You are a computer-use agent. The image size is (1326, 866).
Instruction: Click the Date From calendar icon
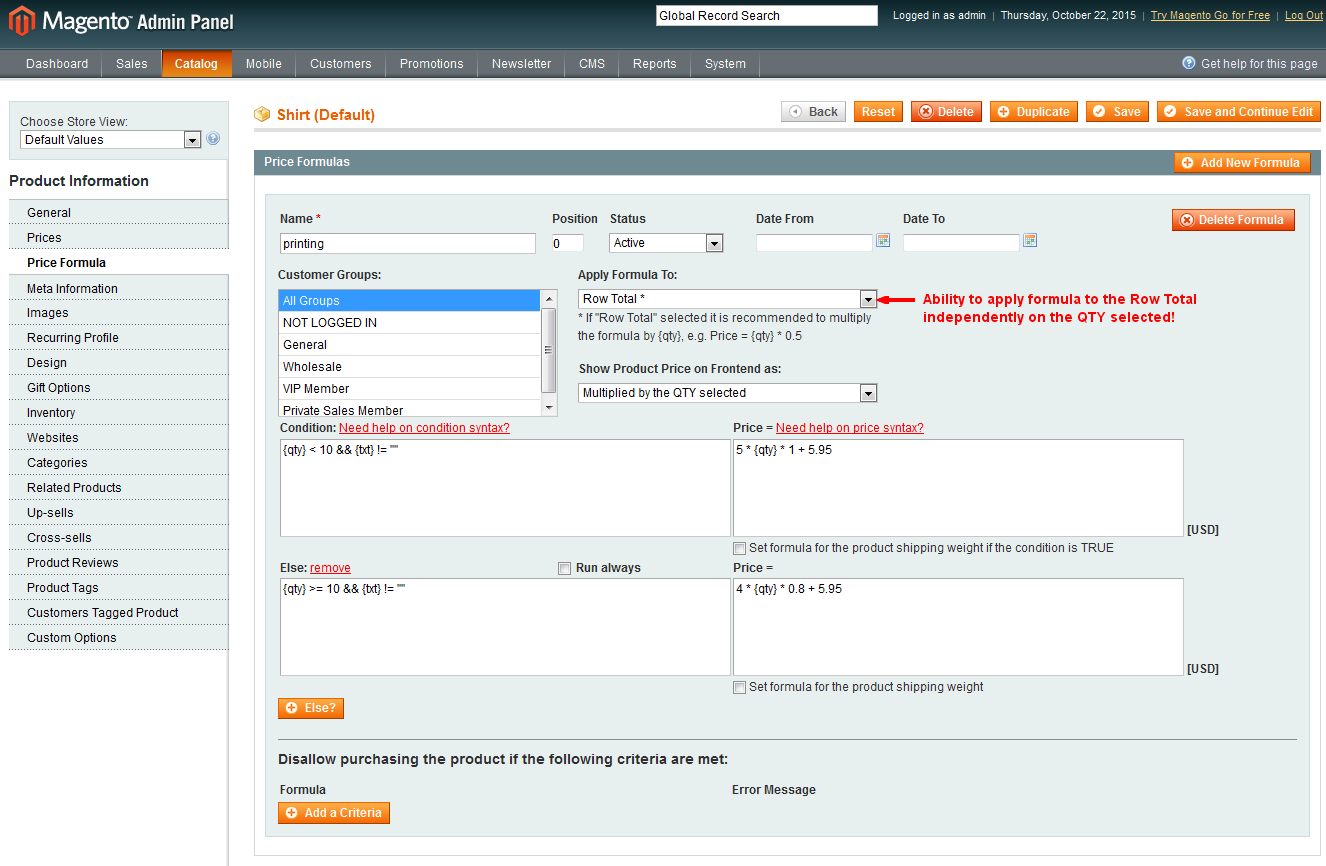click(x=883, y=240)
